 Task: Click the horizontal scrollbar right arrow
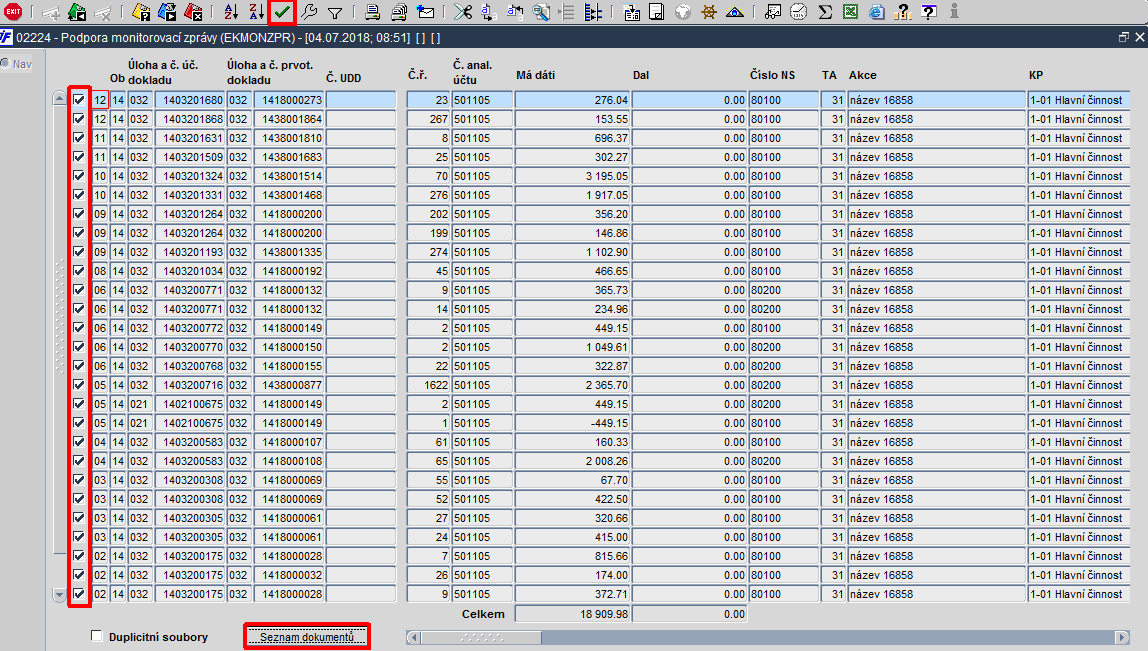1122,638
